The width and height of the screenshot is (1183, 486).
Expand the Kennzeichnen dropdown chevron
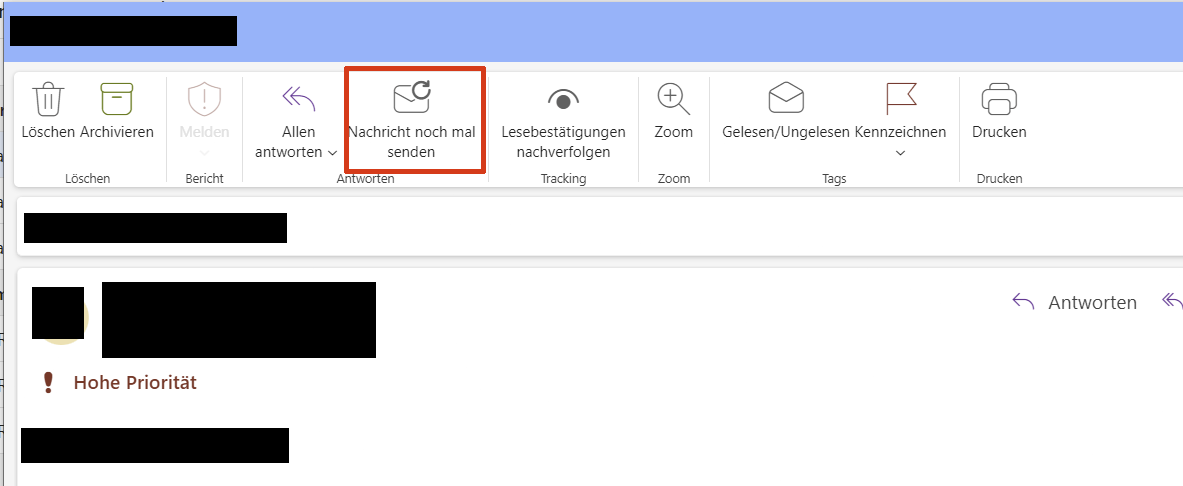(900, 153)
